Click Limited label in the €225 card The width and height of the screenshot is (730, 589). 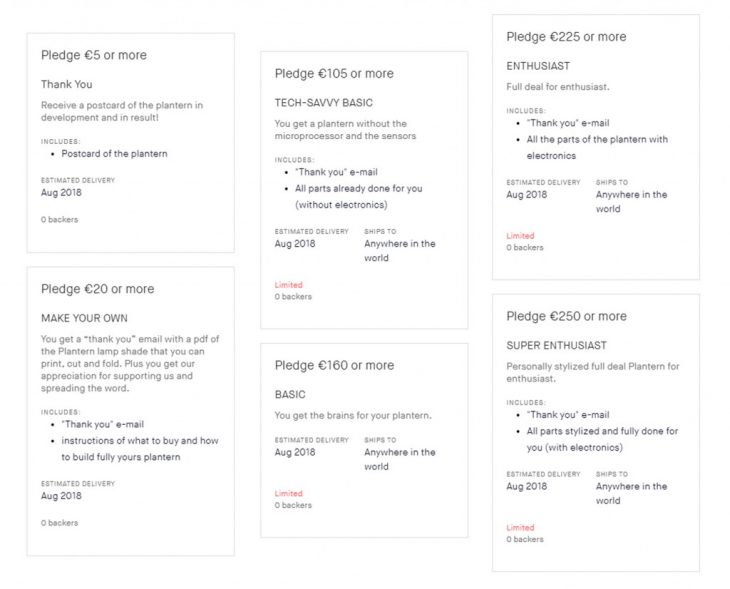coord(520,236)
